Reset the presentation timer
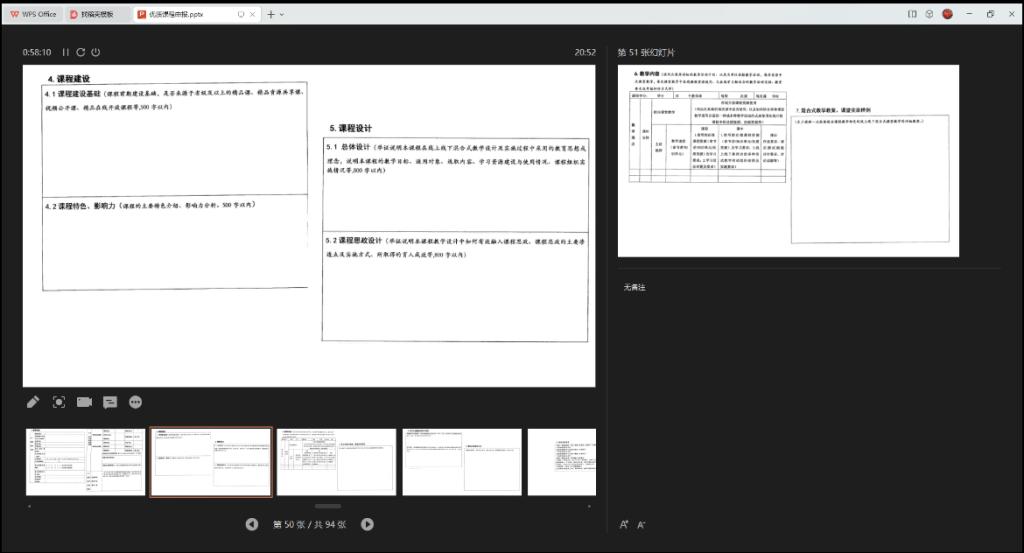The width and height of the screenshot is (1024, 553). (x=81, y=52)
